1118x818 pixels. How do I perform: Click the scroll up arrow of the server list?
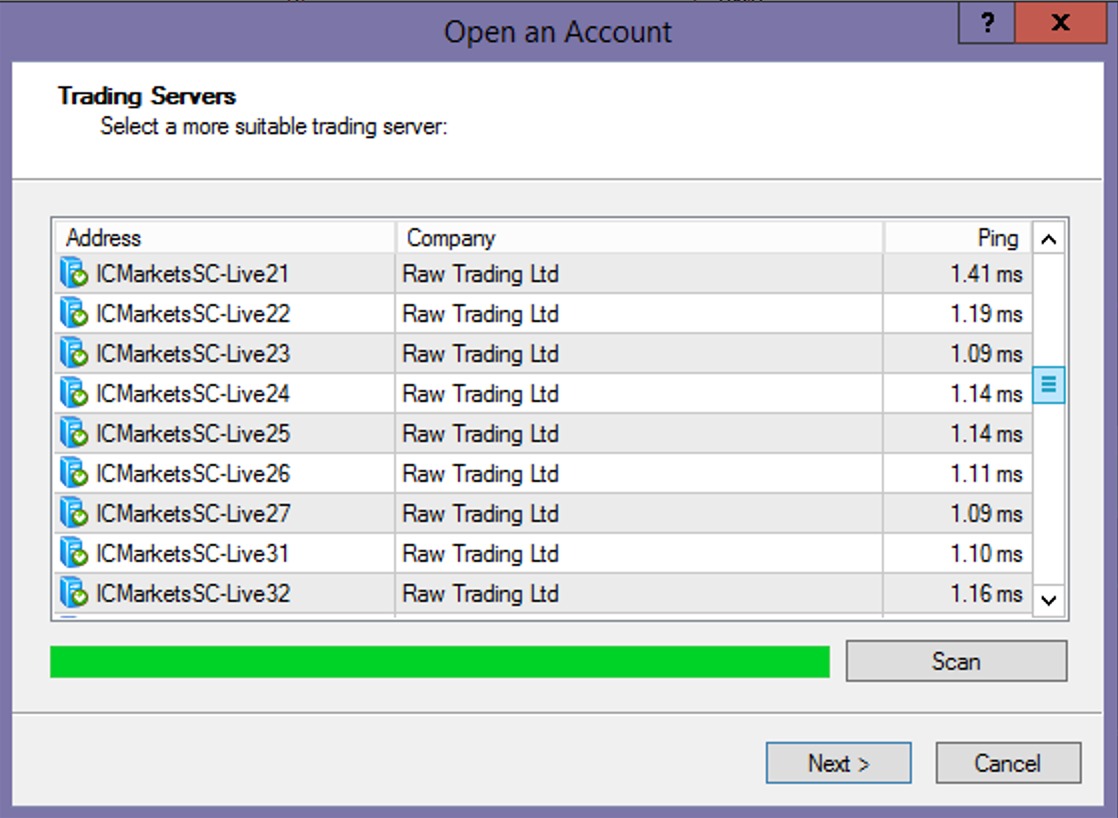pyautogui.click(x=1048, y=239)
